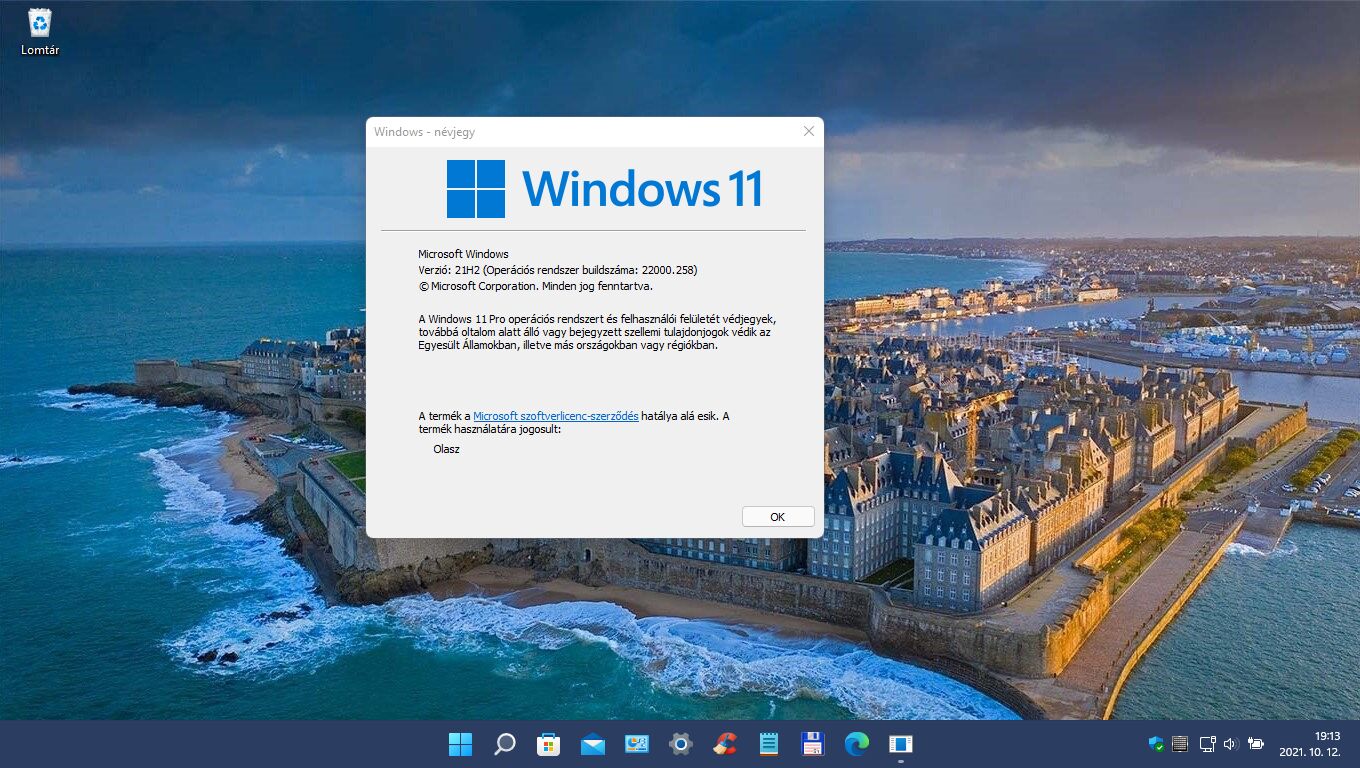Click the licensed user name 'Olasz'
Viewport: 1360px width, 768px height.
click(x=446, y=449)
